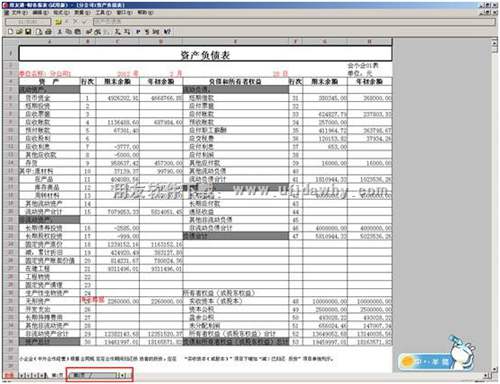Click the Paste icon in the toolbar

[77, 32]
